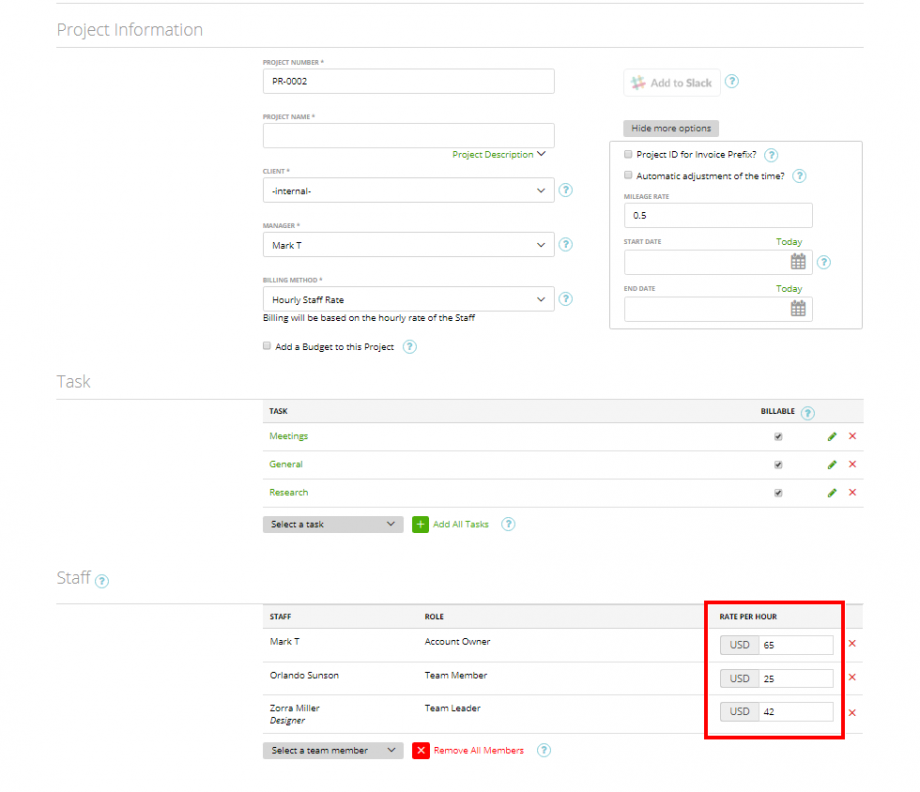Screen dimensions: 920x792
Task: Open the Select a team member dropdown
Action: point(332,751)
